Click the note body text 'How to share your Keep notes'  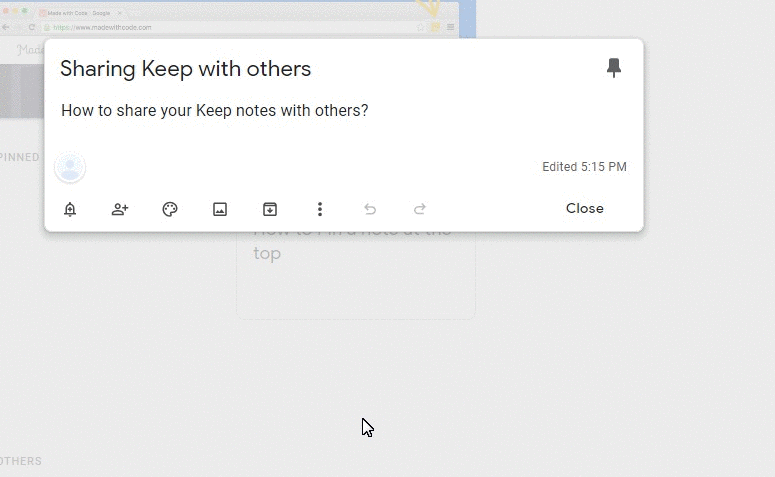[x=168, y=110]
